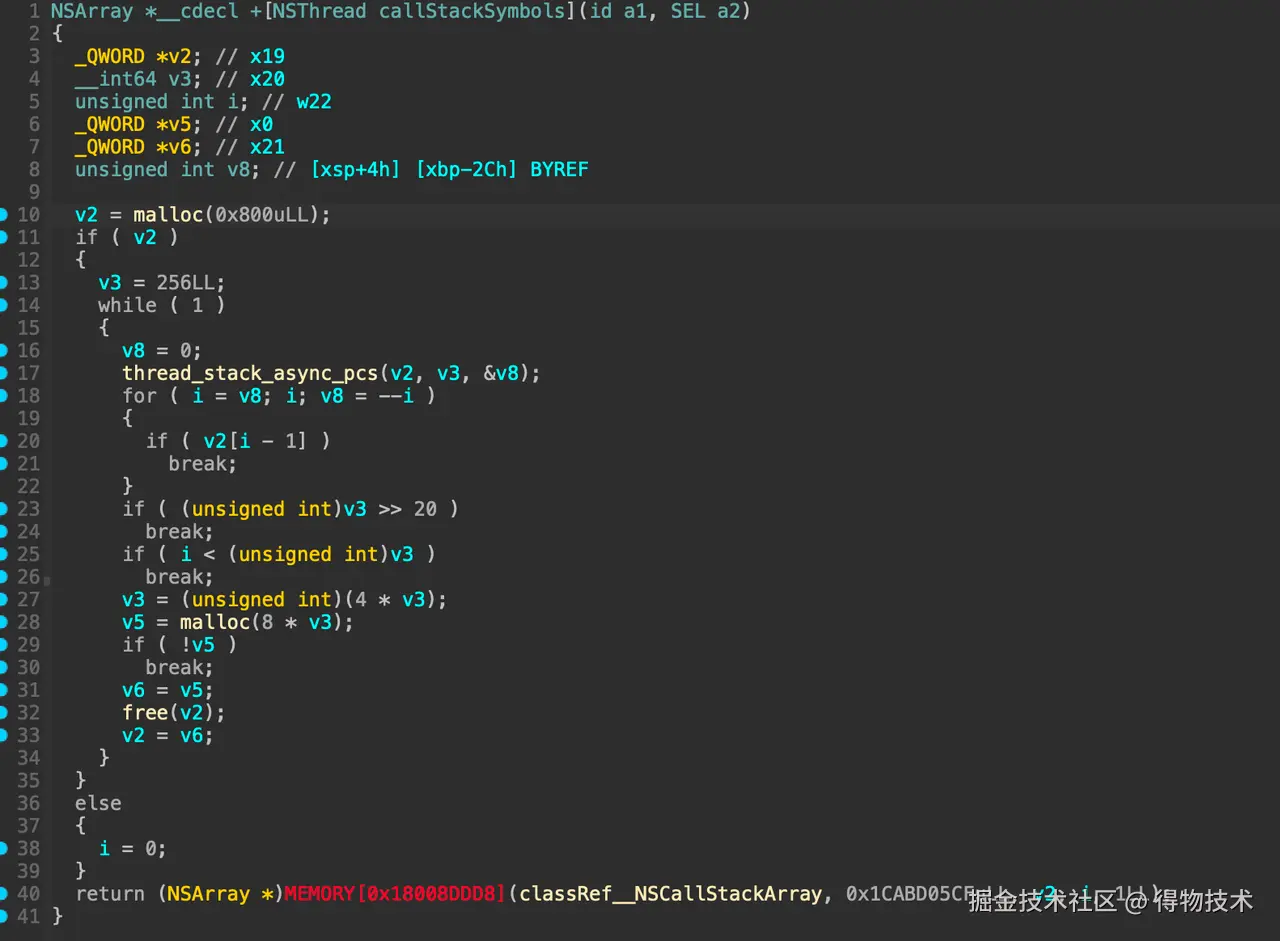Click the malloc(8 * v3) call

(x=262, y=622)
